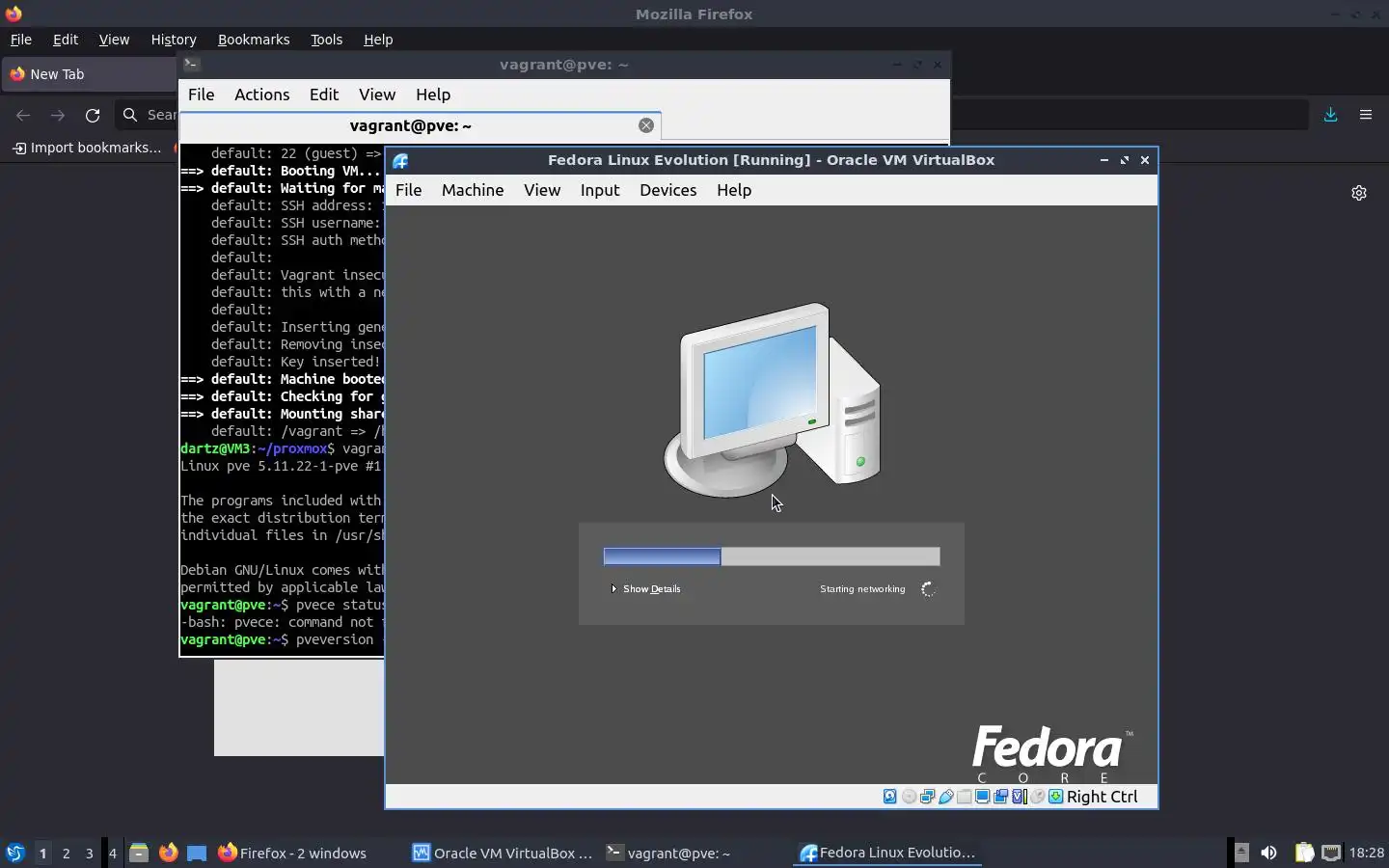Click Firefox forward arrow button
The height and width of the screenshot is (868, 1389).
(58, 115)
